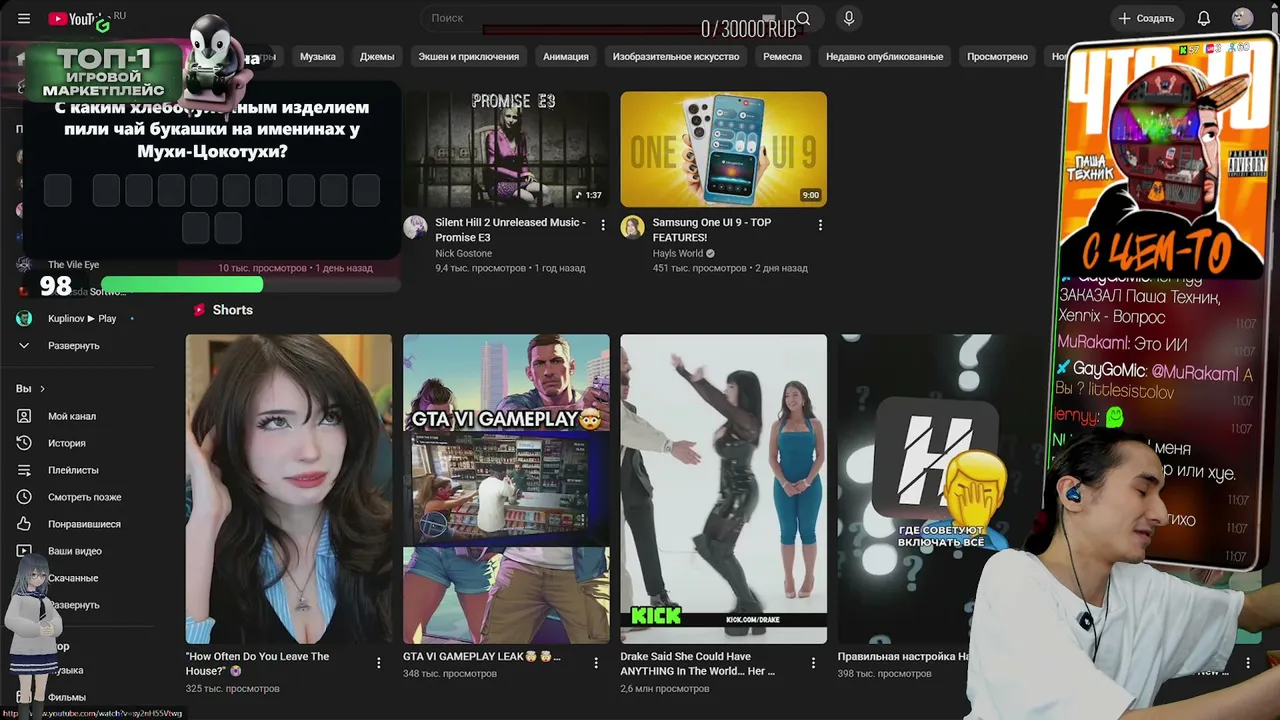
Task: Open the Samsung One UI 9 thumbnail
Action: (723, 149)
